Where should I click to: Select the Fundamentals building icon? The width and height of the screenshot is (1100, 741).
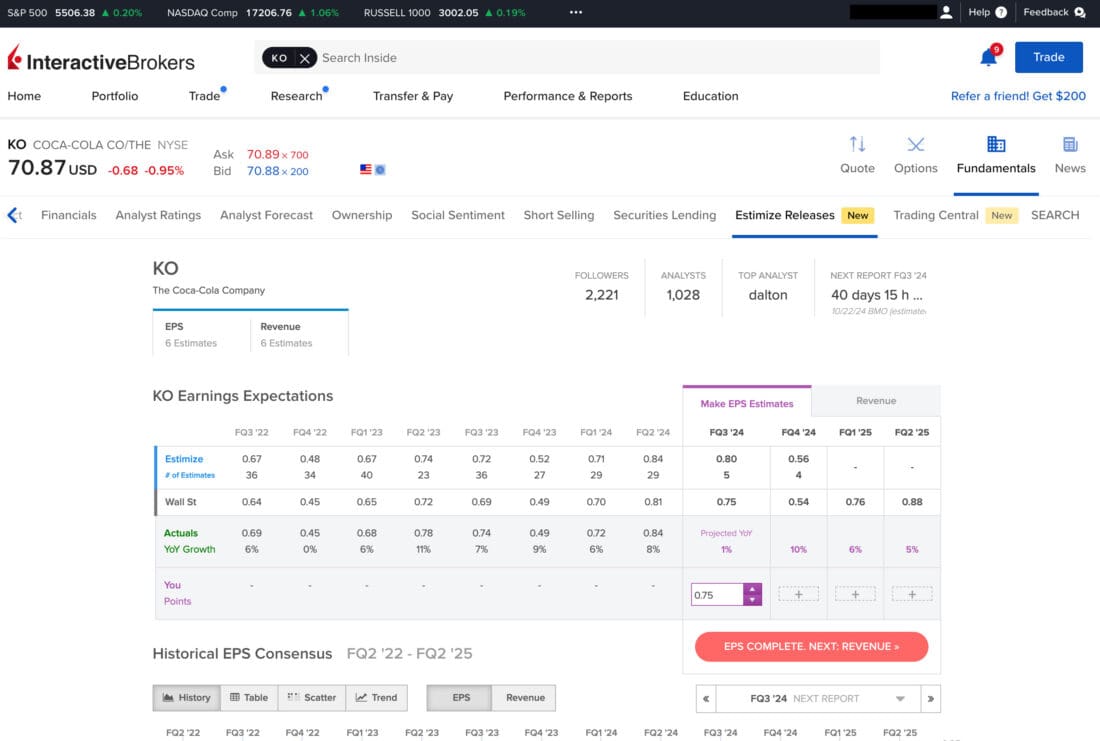tap(996, 144)
